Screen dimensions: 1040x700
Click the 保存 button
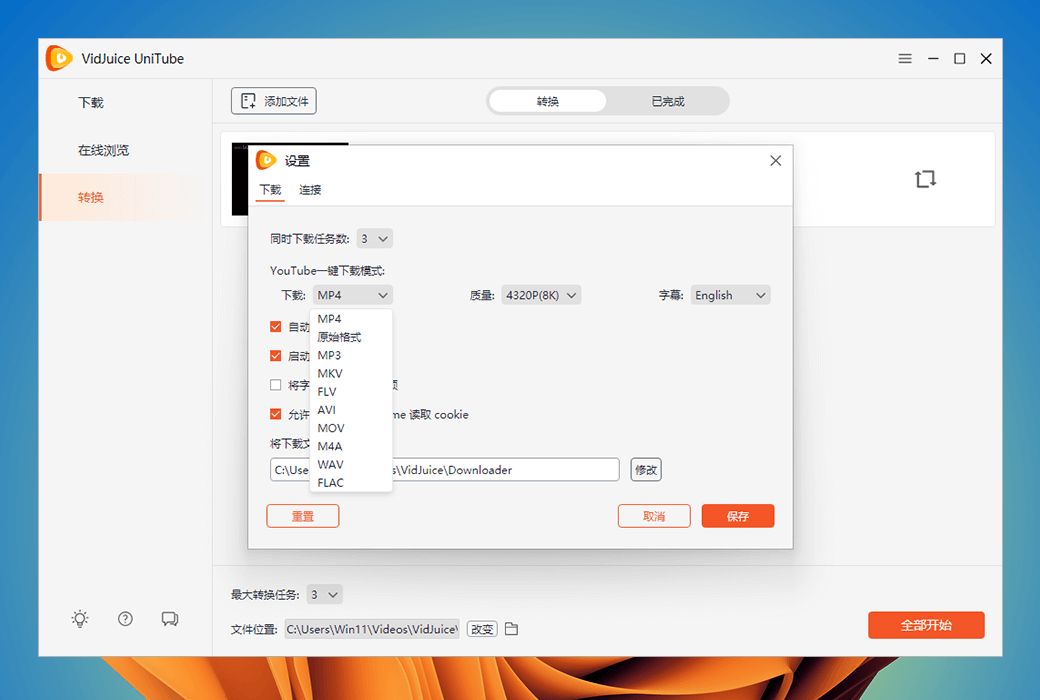(738, 516)
